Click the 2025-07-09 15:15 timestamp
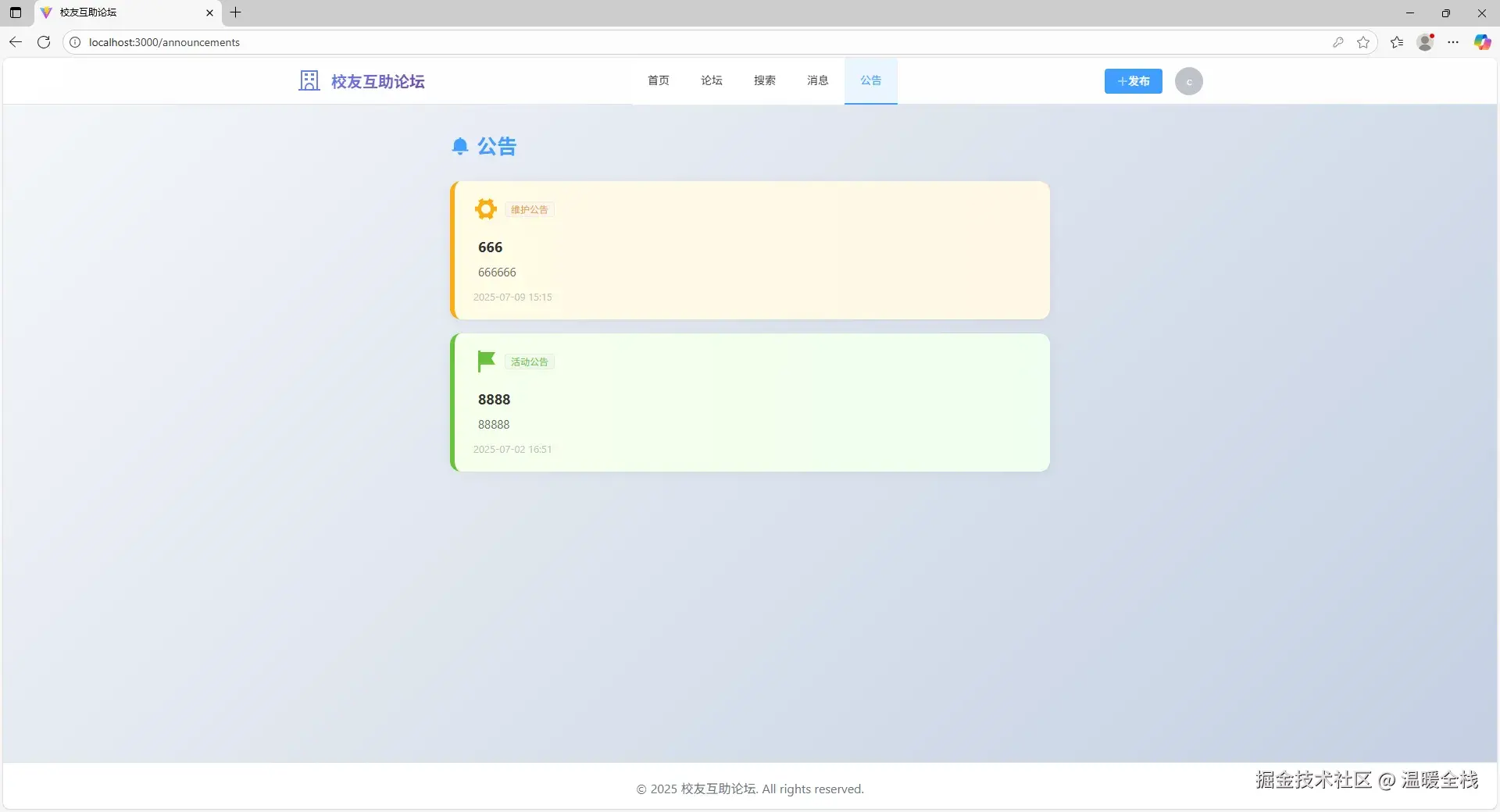Screen dimensions: 1500x812 point(512,297)
